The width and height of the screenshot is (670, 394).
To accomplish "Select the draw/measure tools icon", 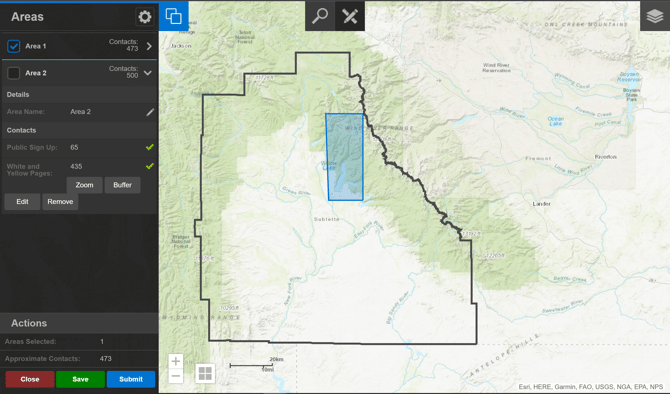I will [350, 16].
